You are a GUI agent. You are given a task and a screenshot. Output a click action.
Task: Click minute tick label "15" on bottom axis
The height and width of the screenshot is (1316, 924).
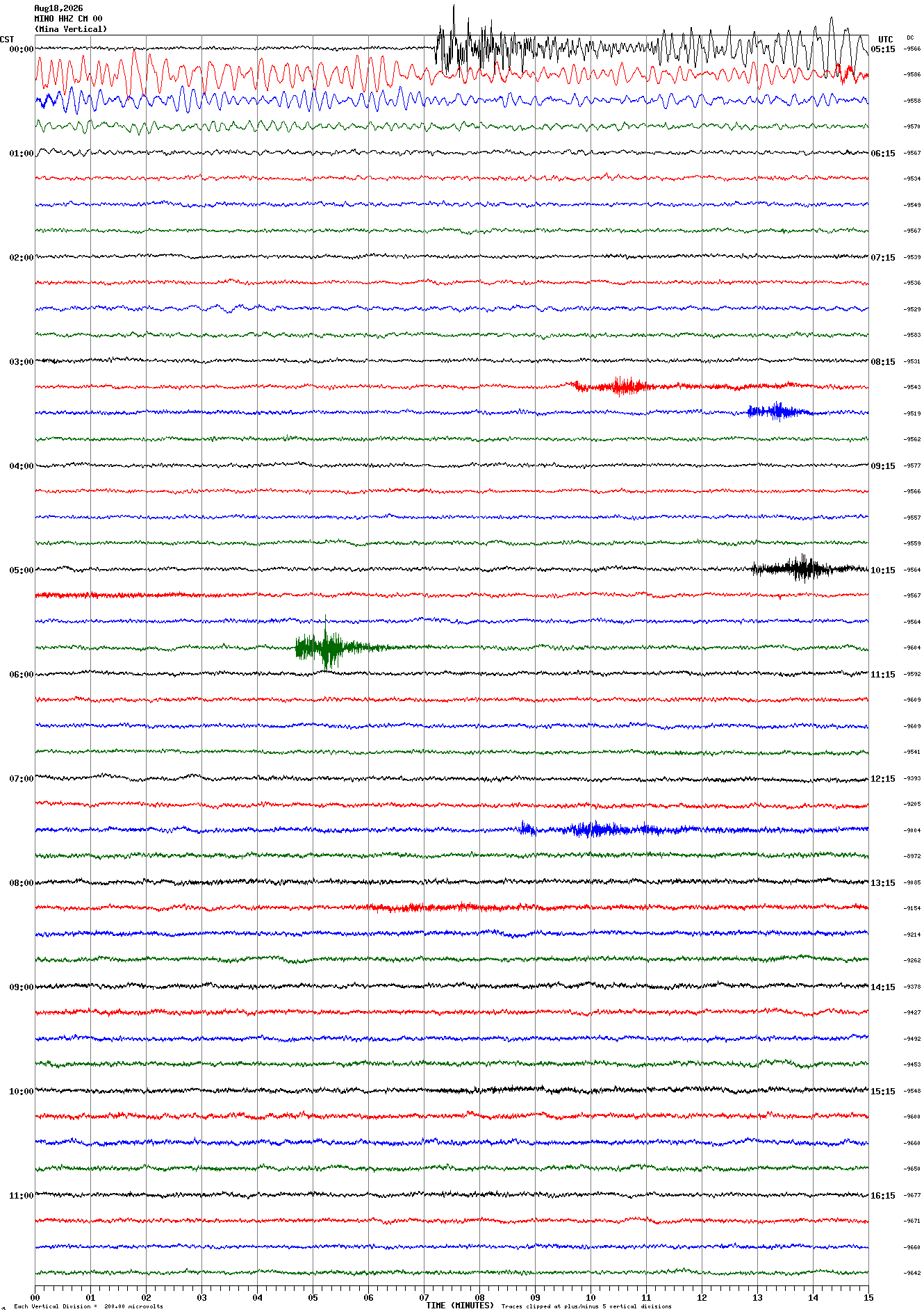[x=868, y=1297]
